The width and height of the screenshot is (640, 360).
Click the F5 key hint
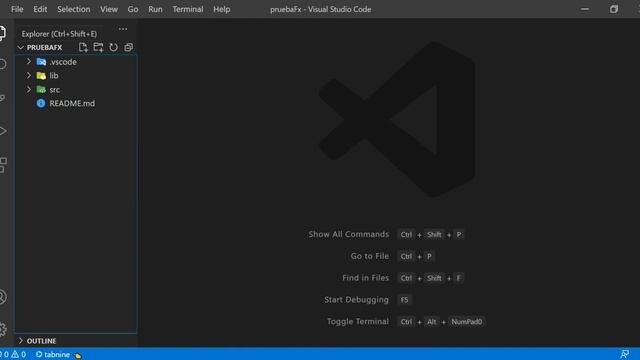[x=404, y=300]
